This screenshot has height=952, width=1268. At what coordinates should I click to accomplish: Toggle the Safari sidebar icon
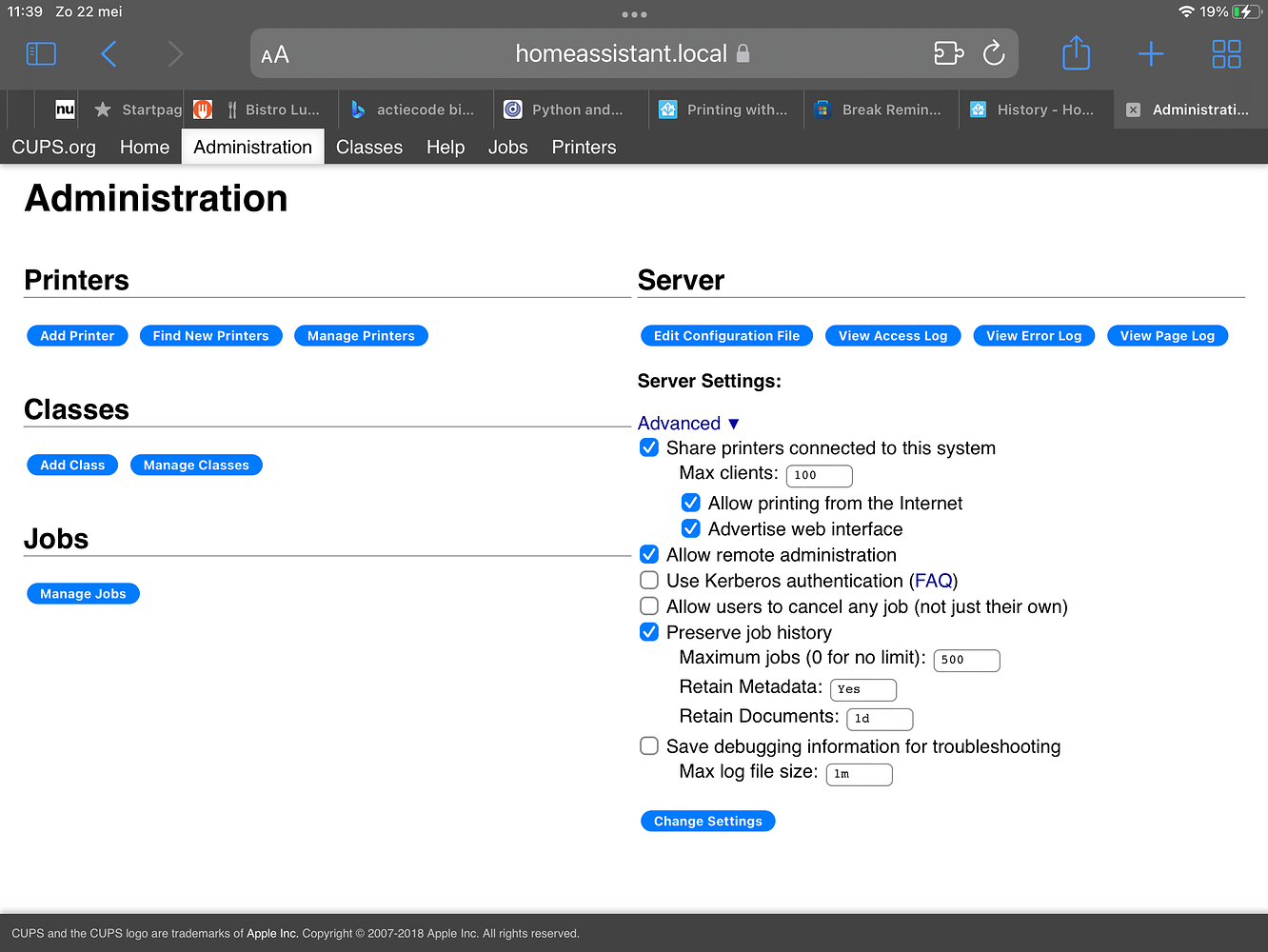[41, 54]
